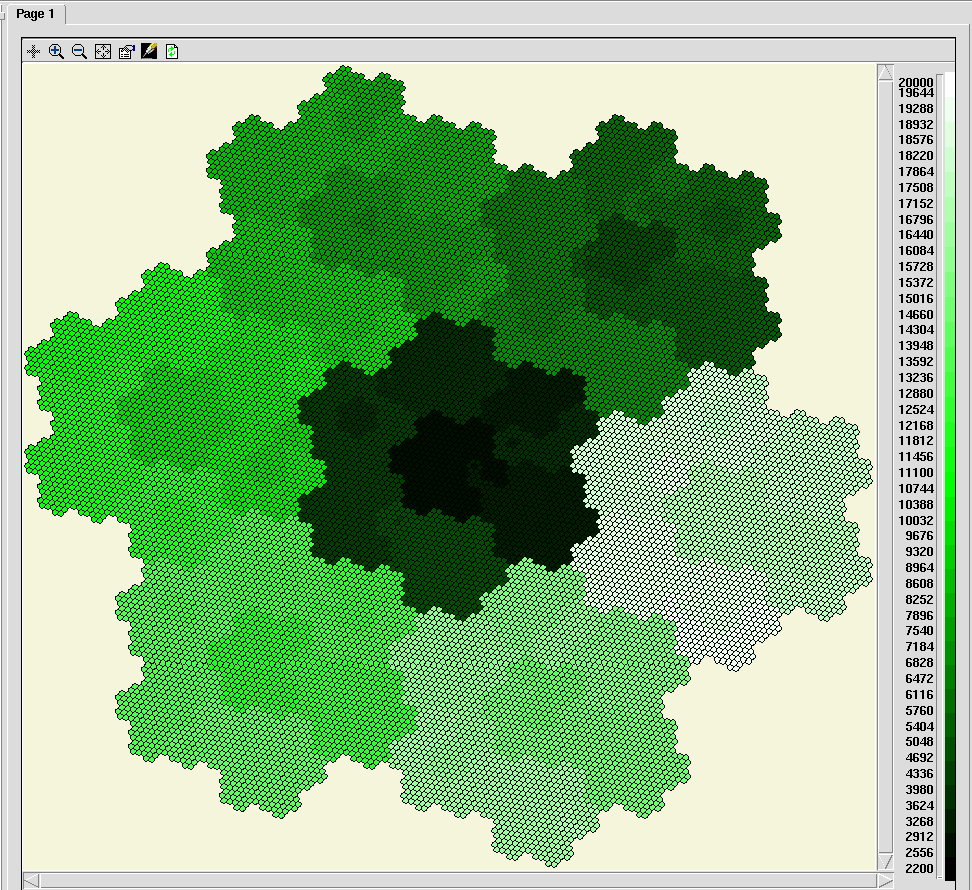This screenshot has height=890, width=972.
Task: Switch to the Page 1 tab
Action: pyautogui.click(x=35, y=14)
